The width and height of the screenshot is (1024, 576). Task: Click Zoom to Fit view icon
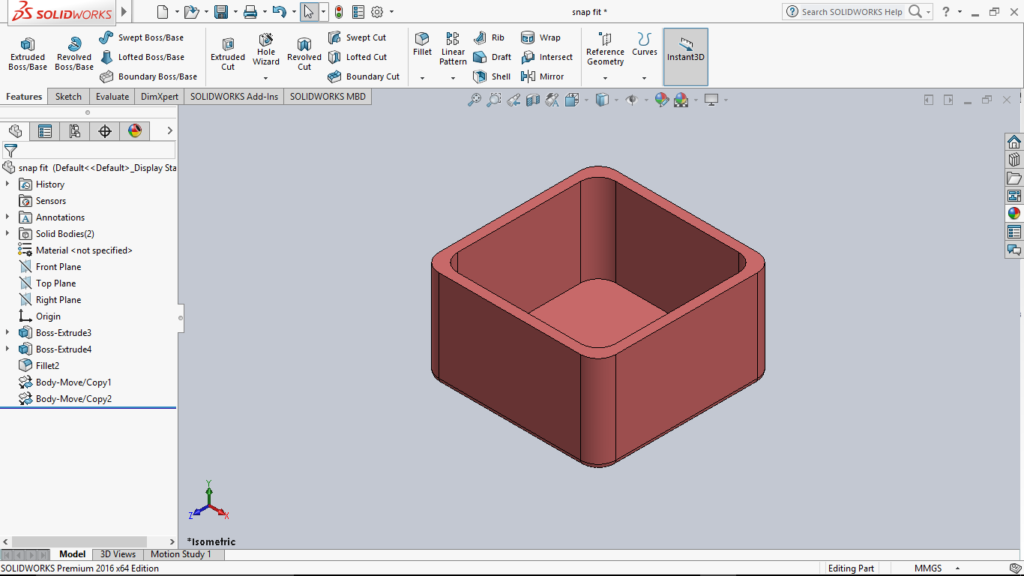(474, 100)
